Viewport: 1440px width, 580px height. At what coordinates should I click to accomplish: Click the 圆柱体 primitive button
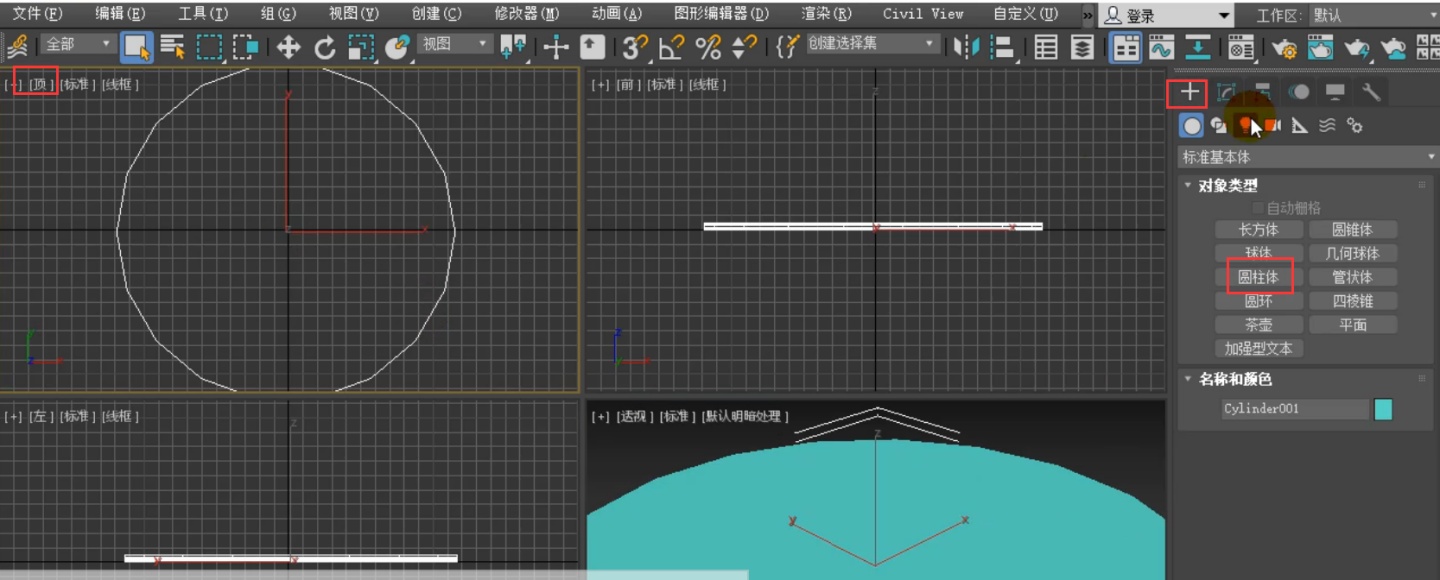[x=1259, y=277]
